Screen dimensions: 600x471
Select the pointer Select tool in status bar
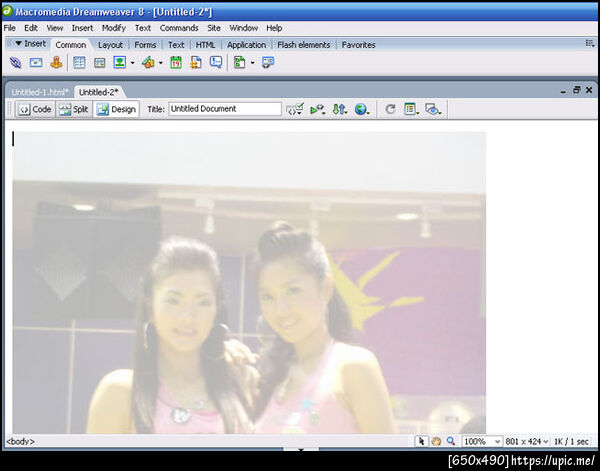[x=421, y=441]
